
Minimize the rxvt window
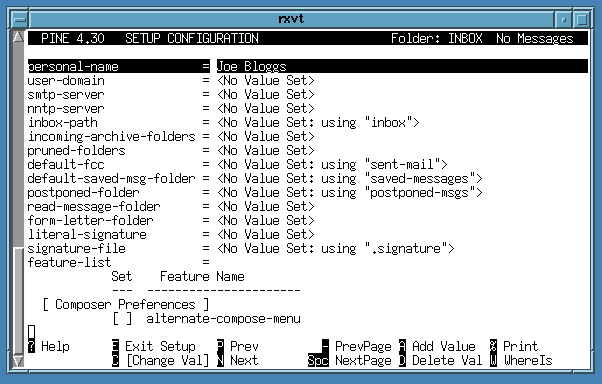tap(563, 19)
